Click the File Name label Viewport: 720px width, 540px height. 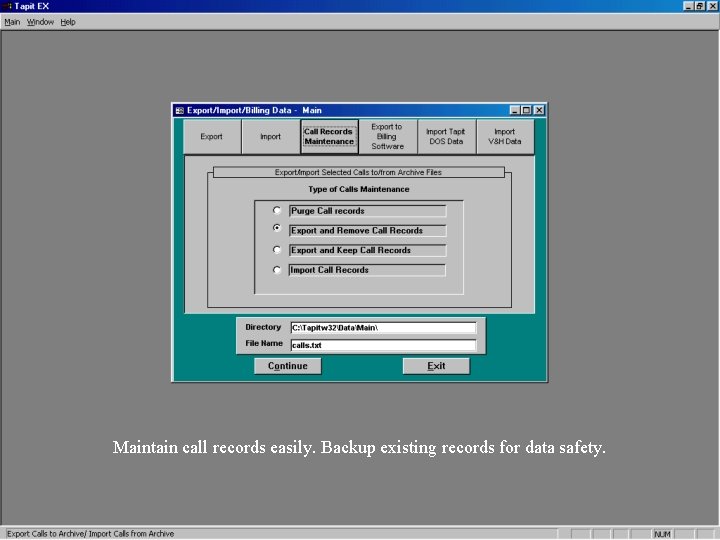[x=264, y=343]
